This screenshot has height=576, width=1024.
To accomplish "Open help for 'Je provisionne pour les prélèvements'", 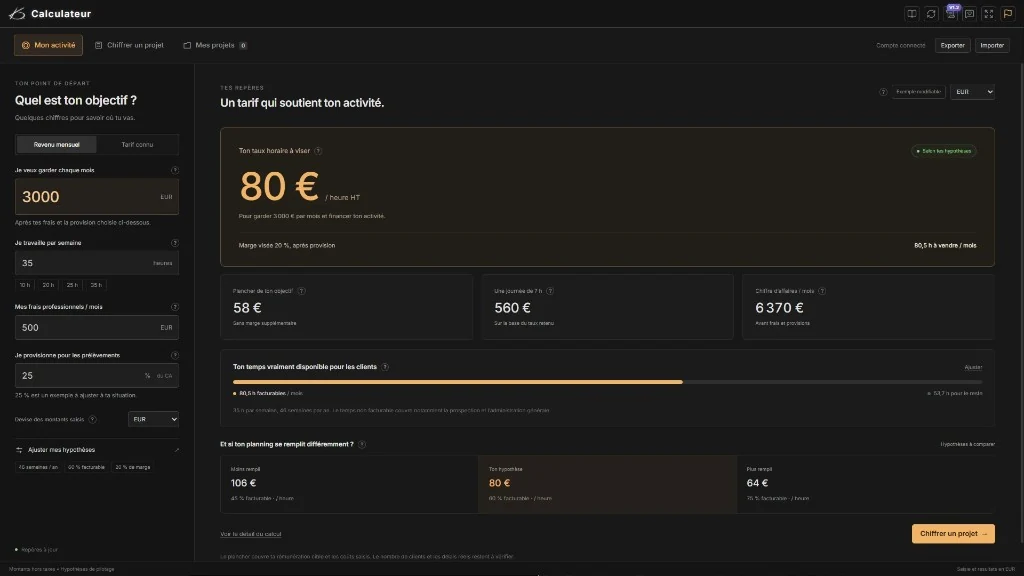I will pyautogui.click(x=174, y=355).
